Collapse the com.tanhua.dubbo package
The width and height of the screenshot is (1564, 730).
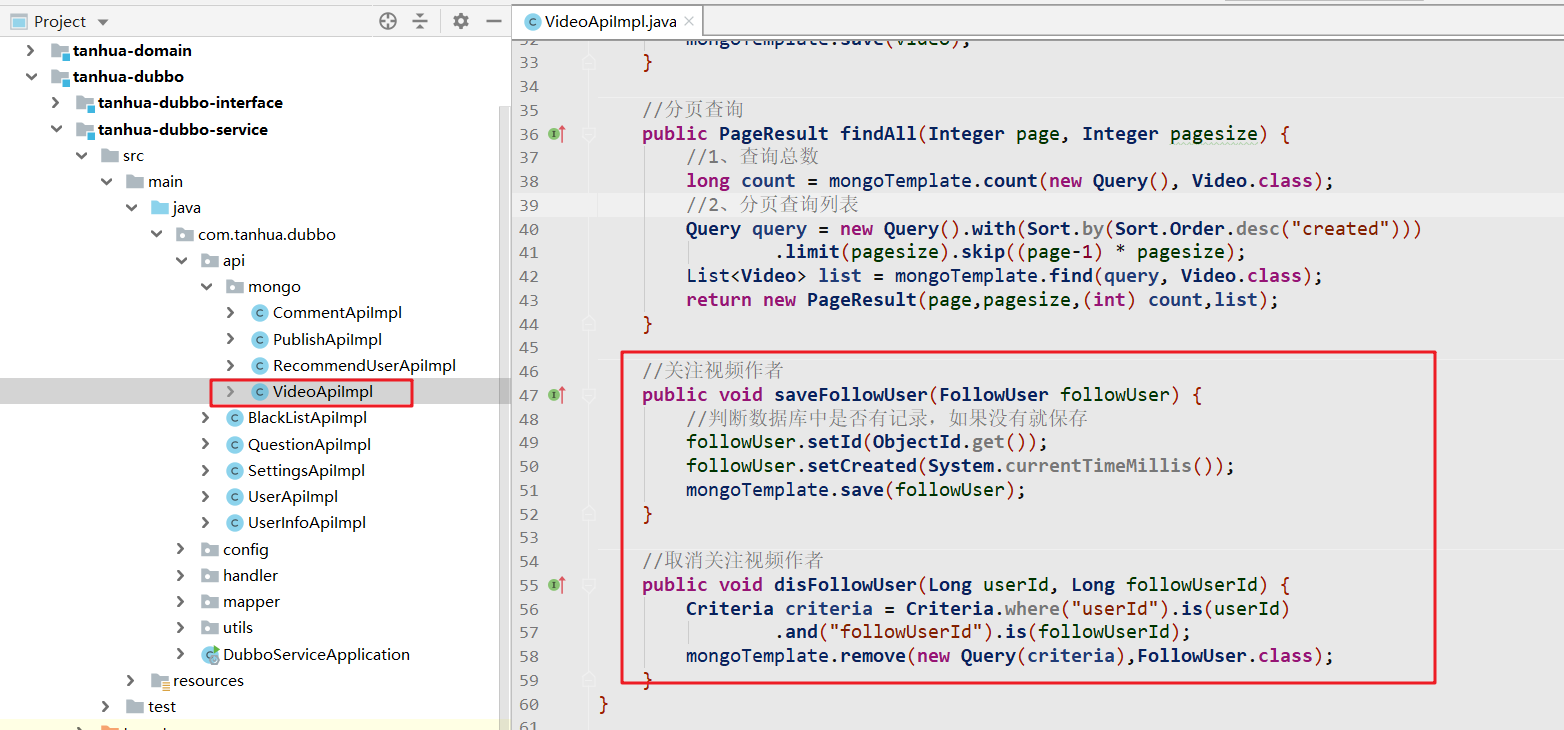pyautogui.click(x=156, y=234)
